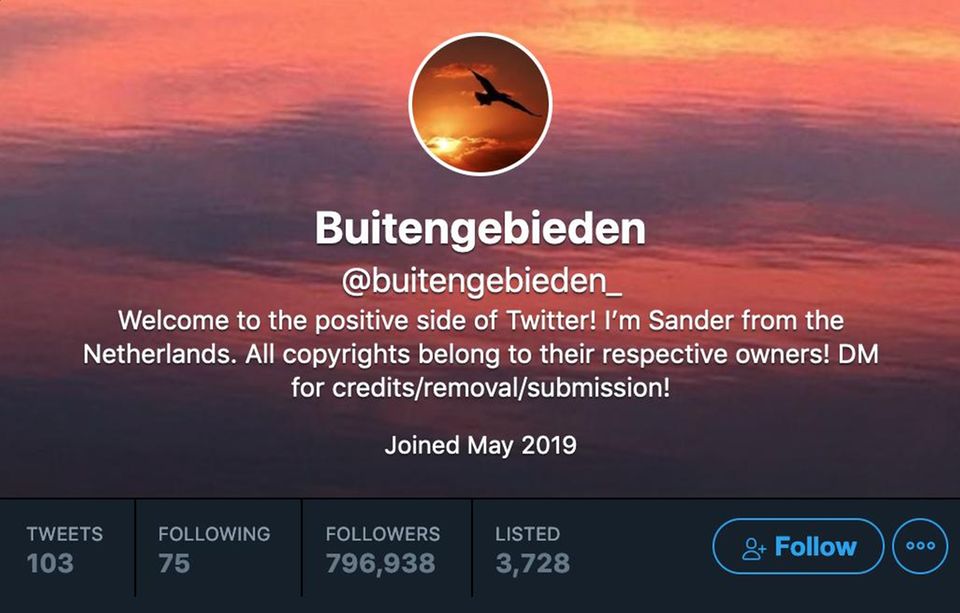
Task: Click the Follow button text
Action: pyautogui.click(x=815, y=547)
